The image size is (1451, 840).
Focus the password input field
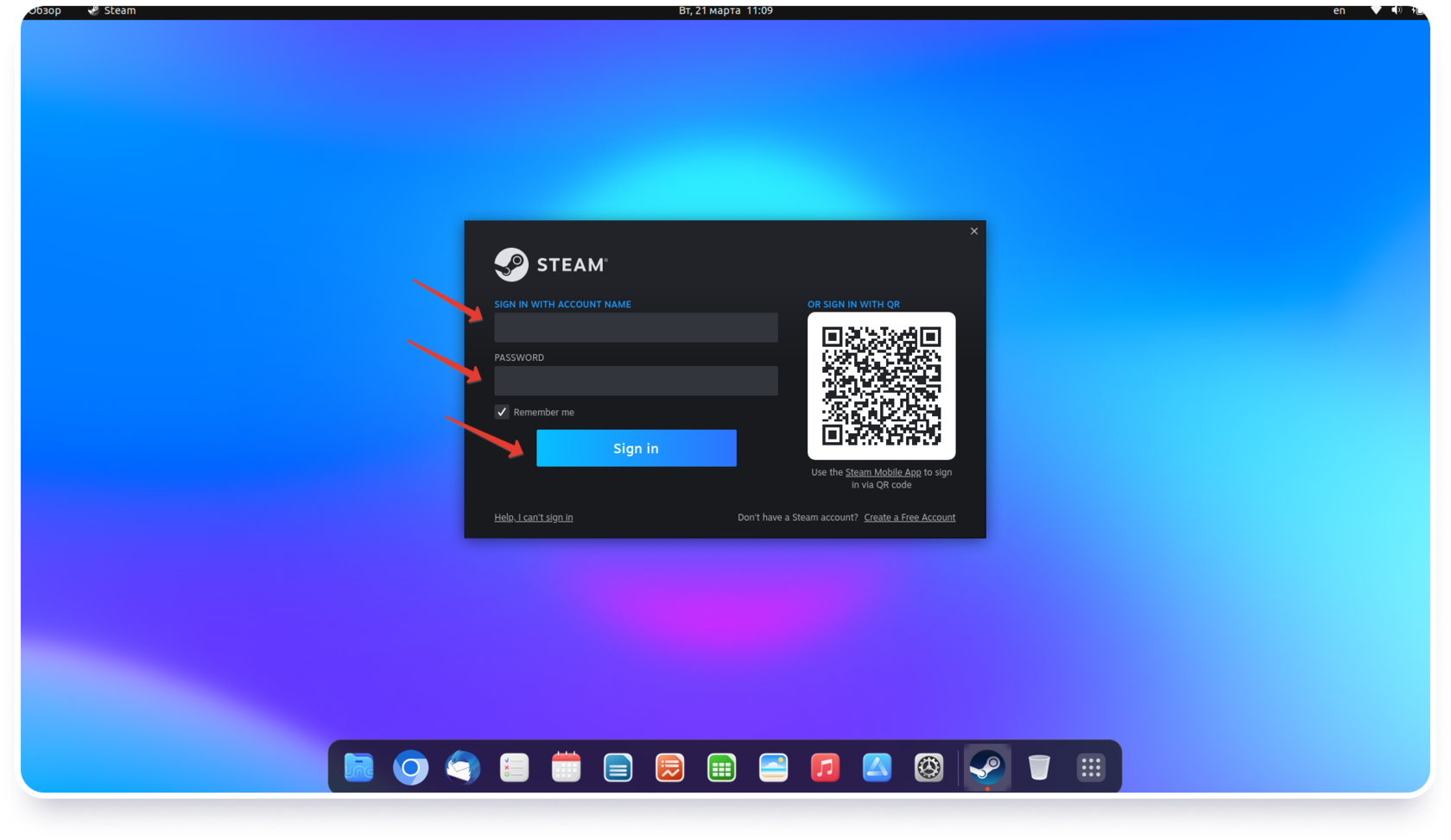point(636,381)
